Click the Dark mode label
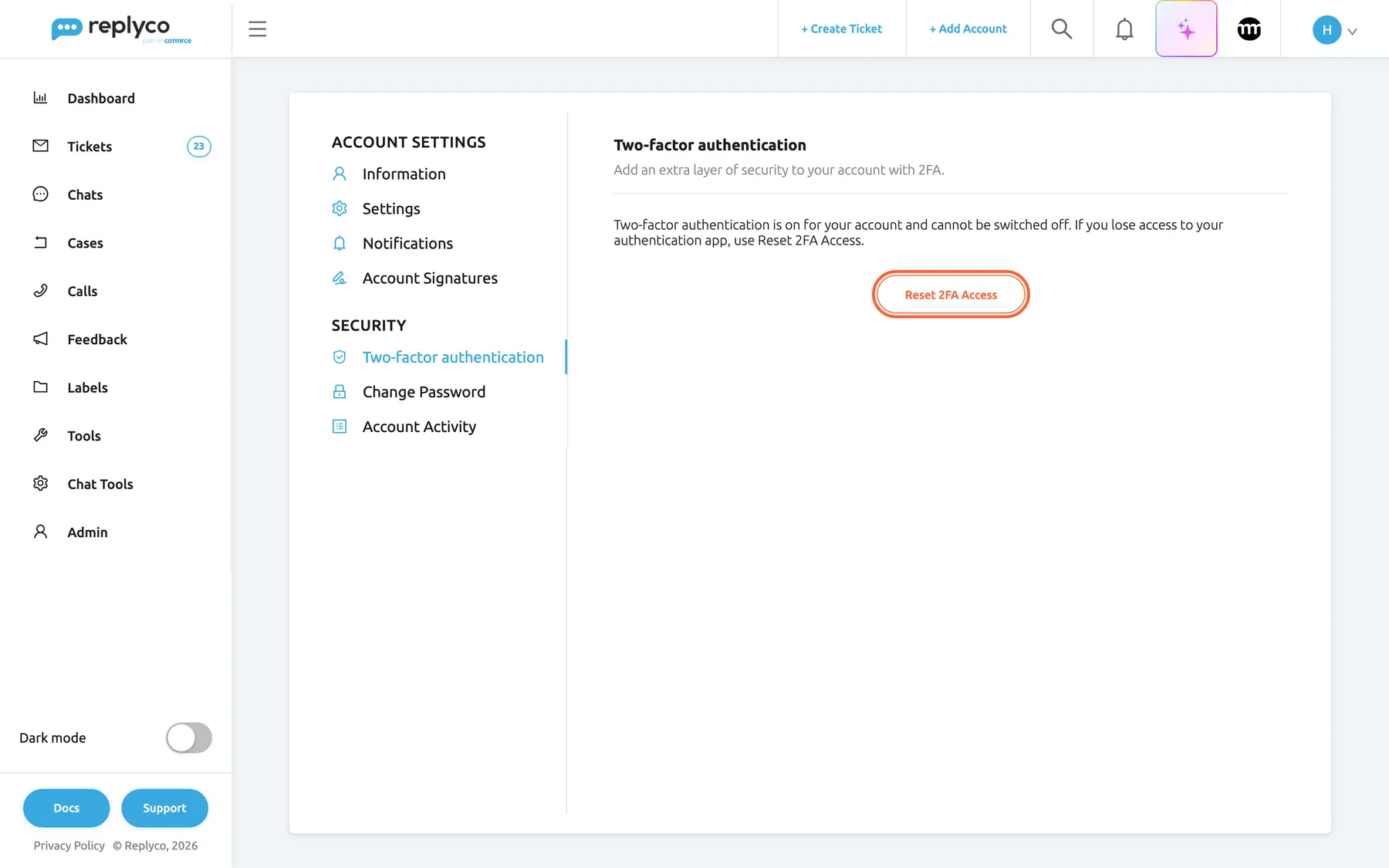 [52, 738]
